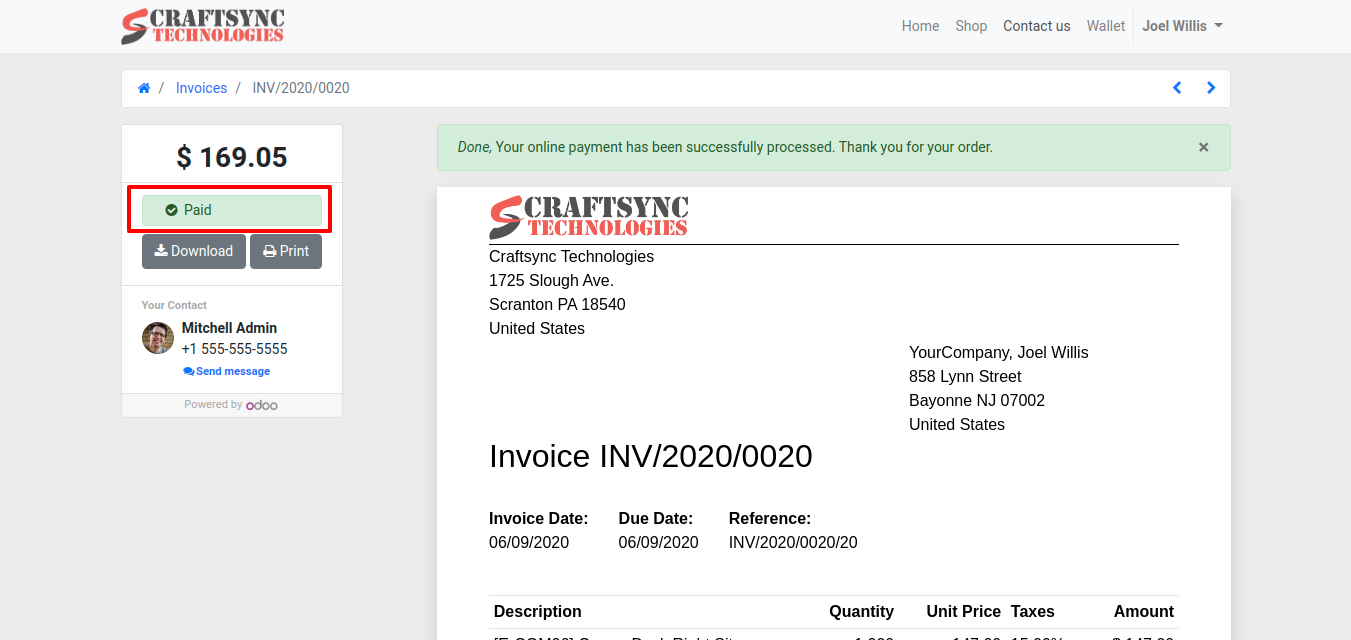The image size is (1351, 640).
Task: Open the Contact us page
Action: point(1036,26)
